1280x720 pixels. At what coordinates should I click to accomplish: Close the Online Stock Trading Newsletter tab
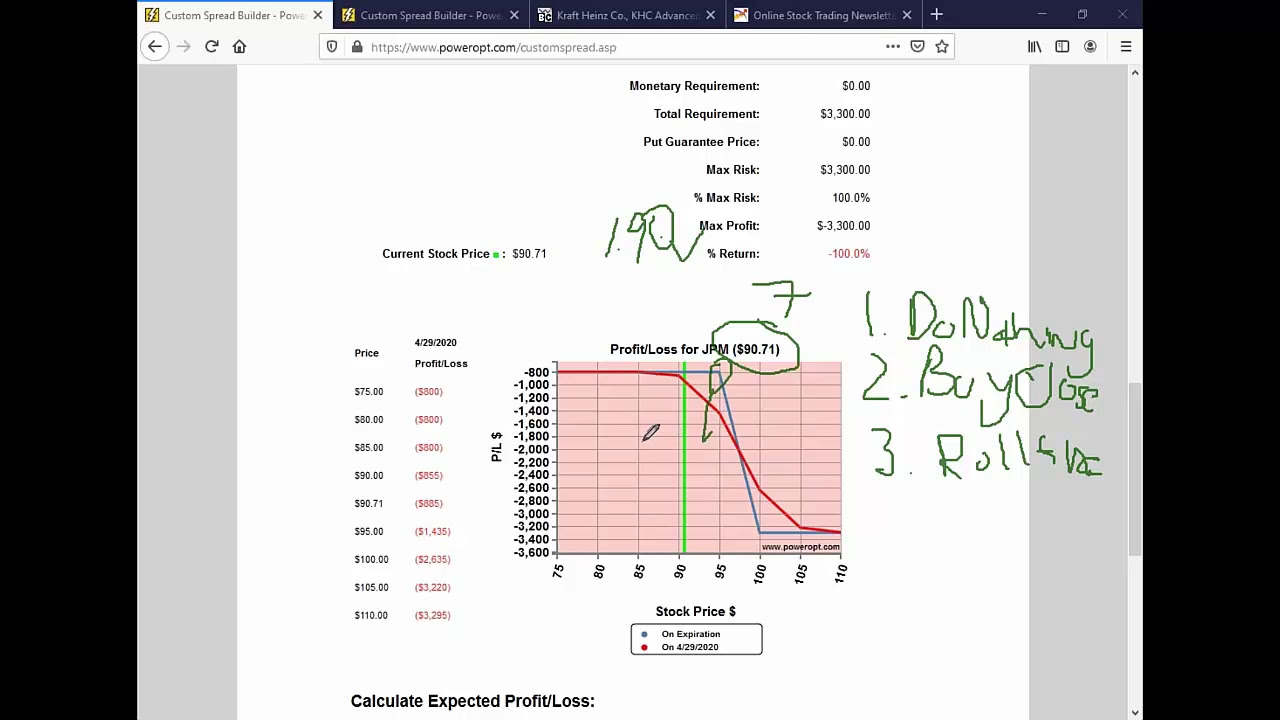[907, 15]
